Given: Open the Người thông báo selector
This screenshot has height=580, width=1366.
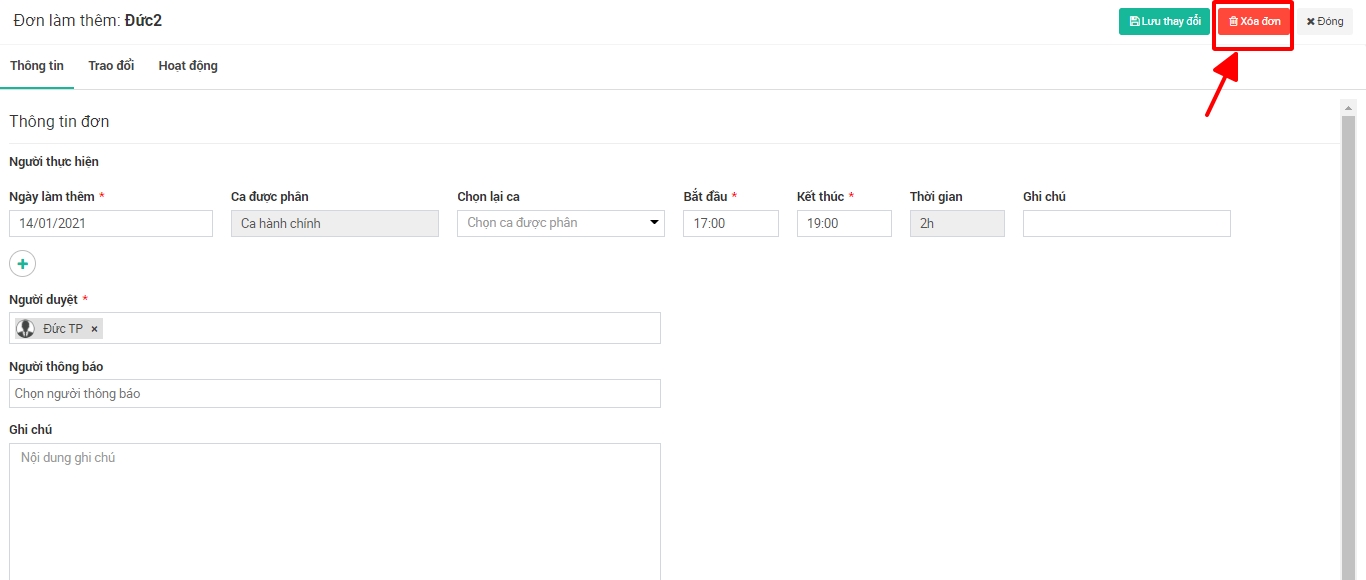Looking at the screenshot, I should pyautogui.click(x=335, y=393).
